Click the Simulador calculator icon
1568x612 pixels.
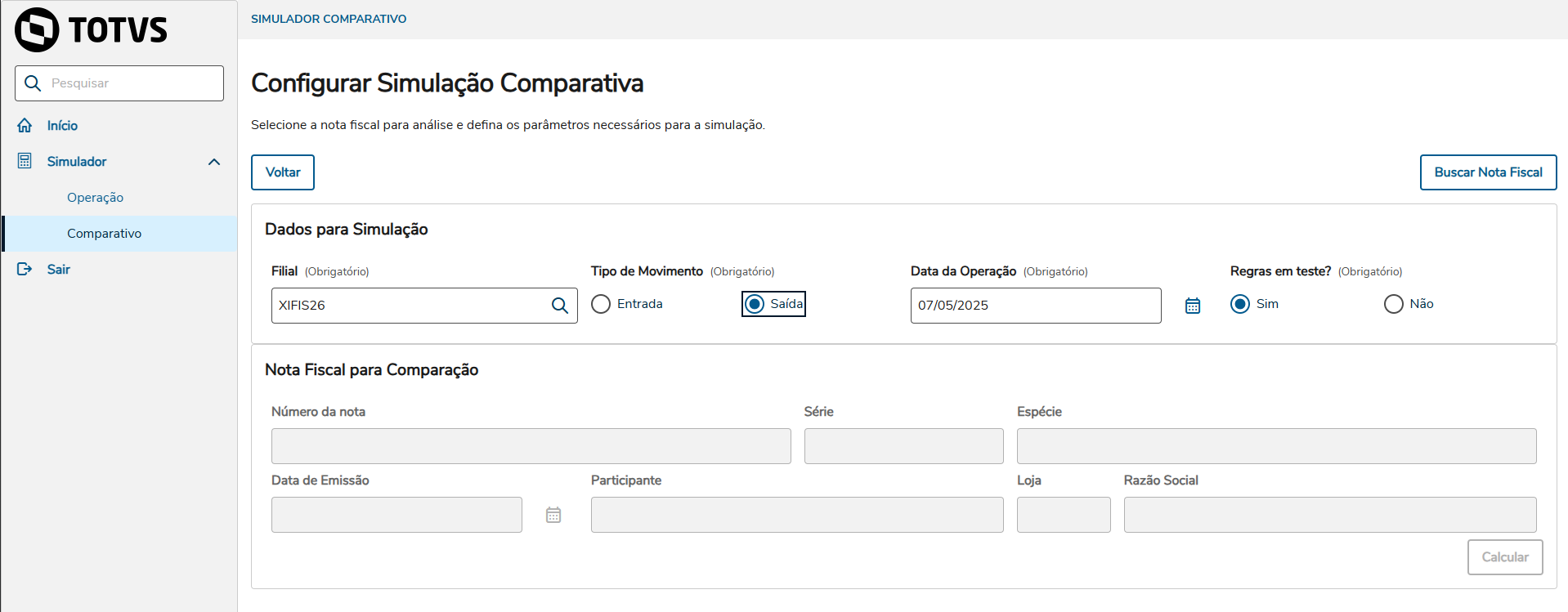click(25, 161)
